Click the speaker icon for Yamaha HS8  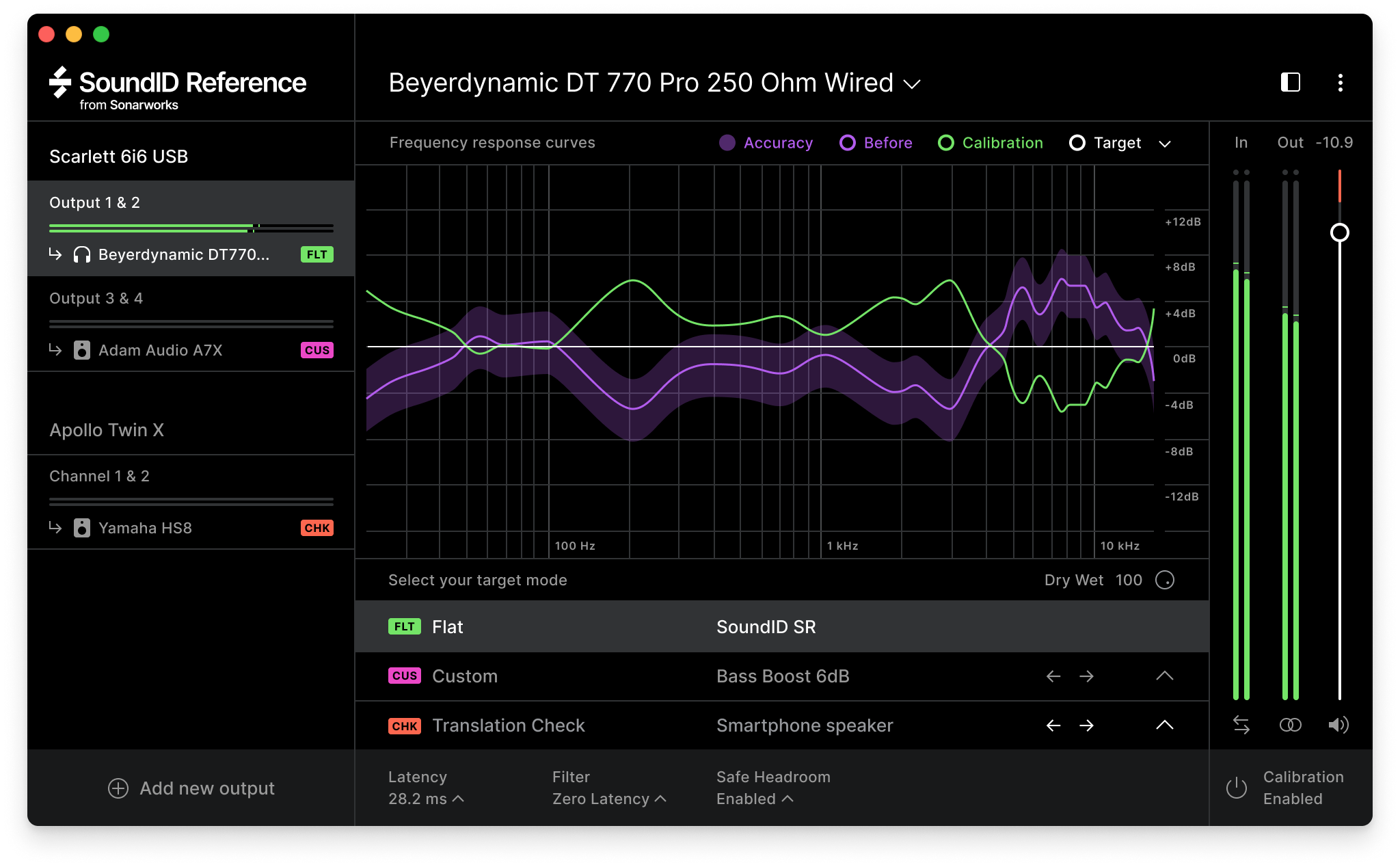coord(84,527)
